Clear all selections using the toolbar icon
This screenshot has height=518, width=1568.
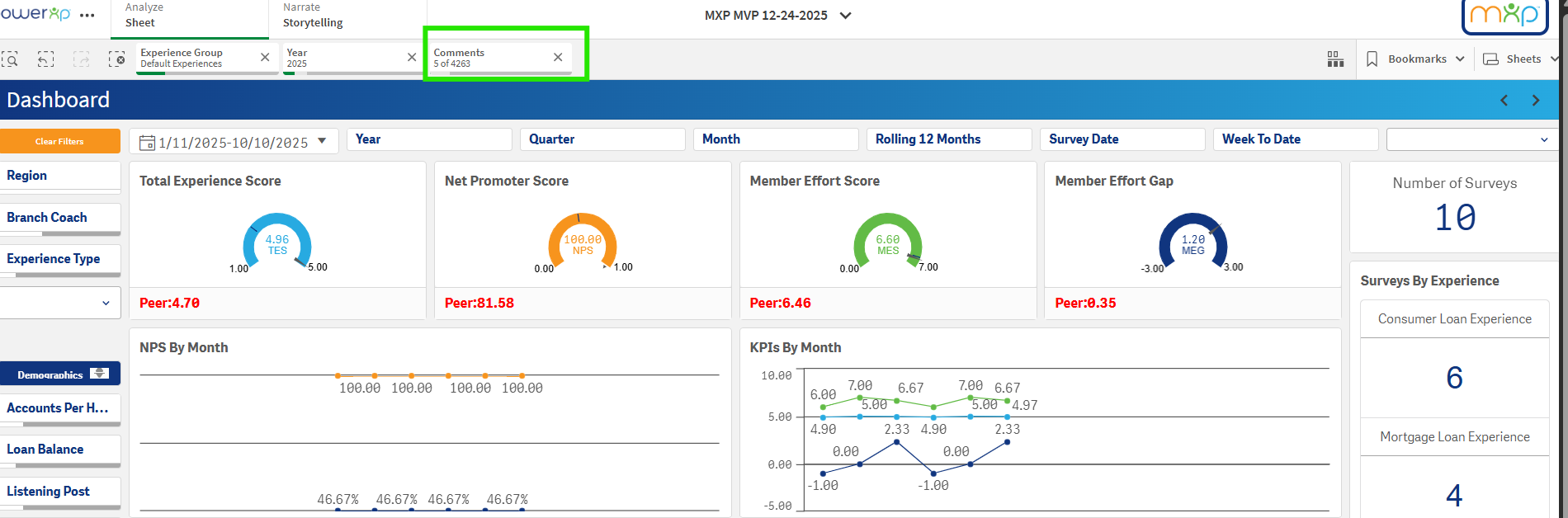pos(116,59)
